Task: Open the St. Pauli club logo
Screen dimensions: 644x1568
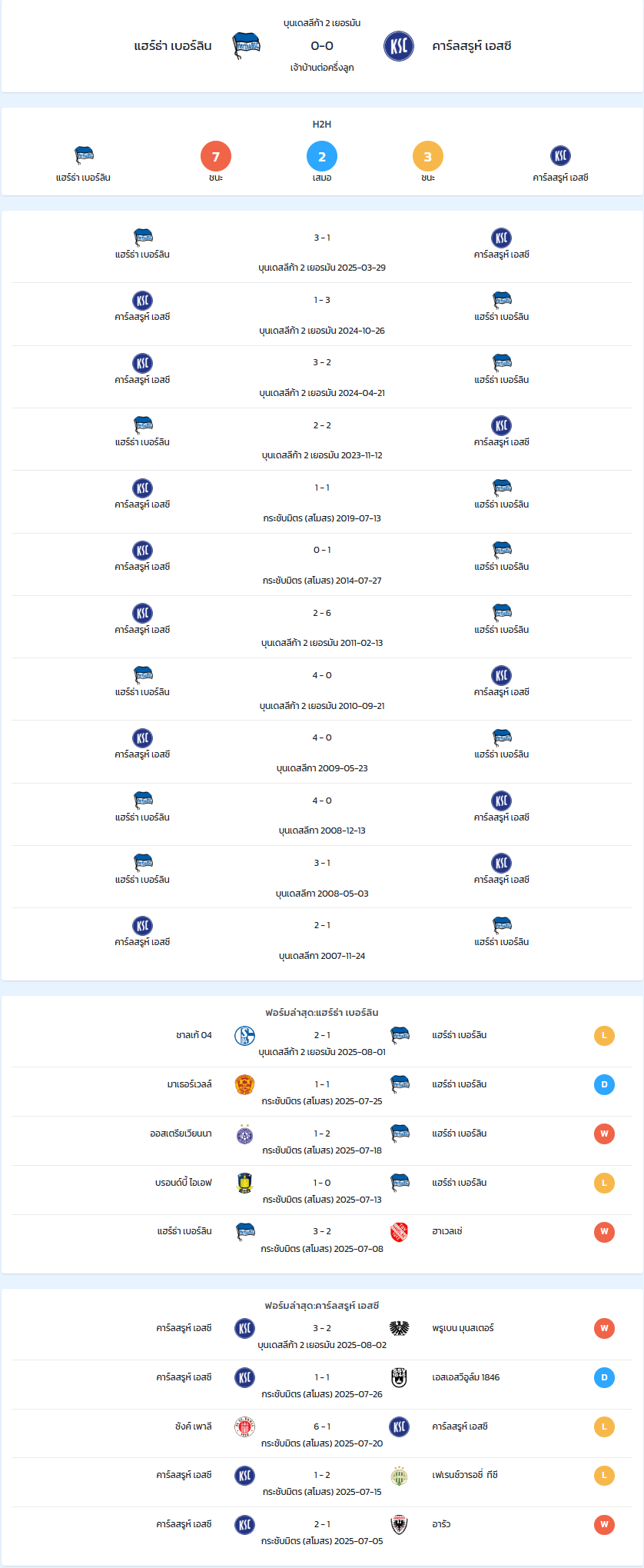Action: pyautogui.click(x=244, y=1427)
